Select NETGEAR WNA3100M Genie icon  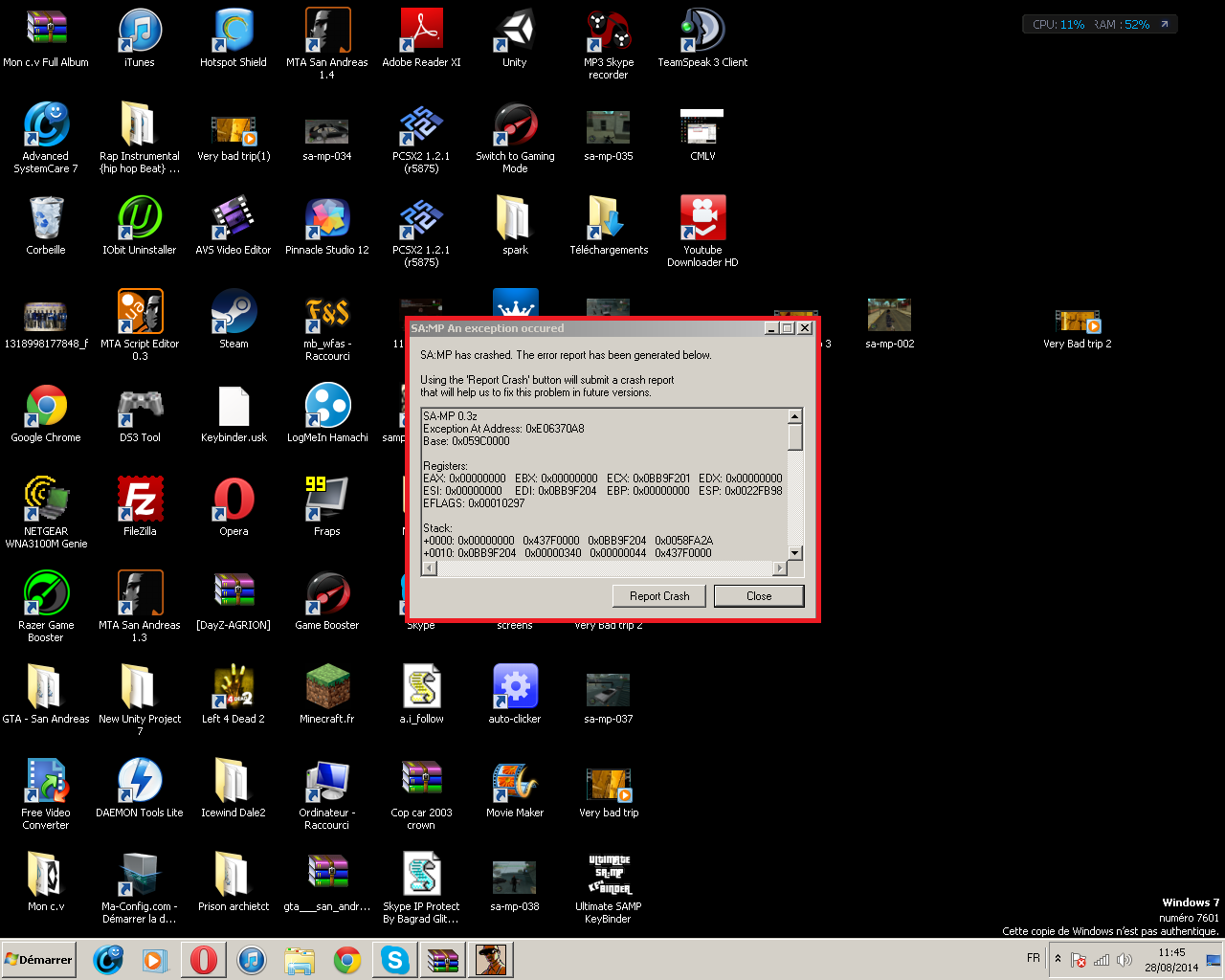click(x=46, y=513)
